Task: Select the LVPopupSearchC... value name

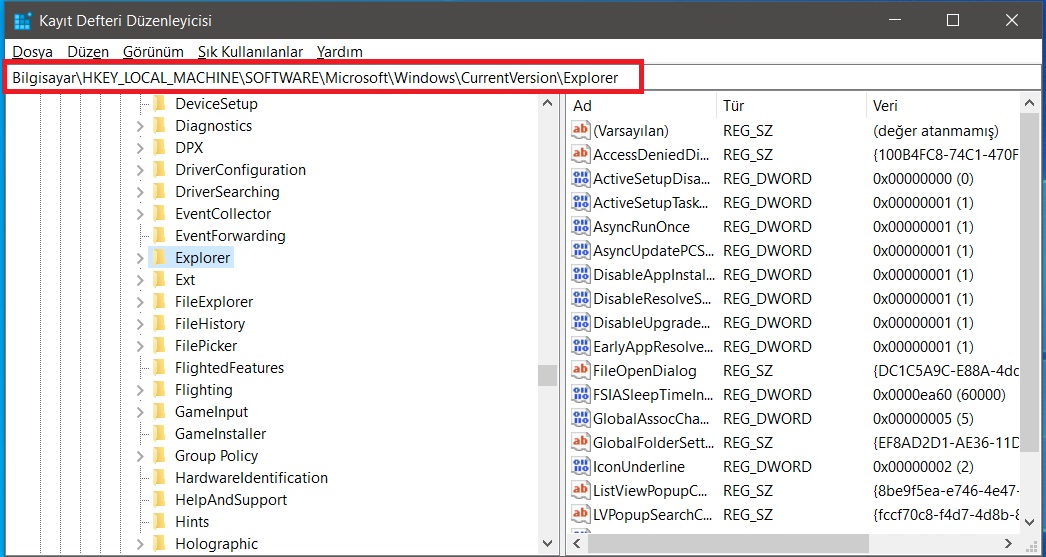Action: coord(652,515)
